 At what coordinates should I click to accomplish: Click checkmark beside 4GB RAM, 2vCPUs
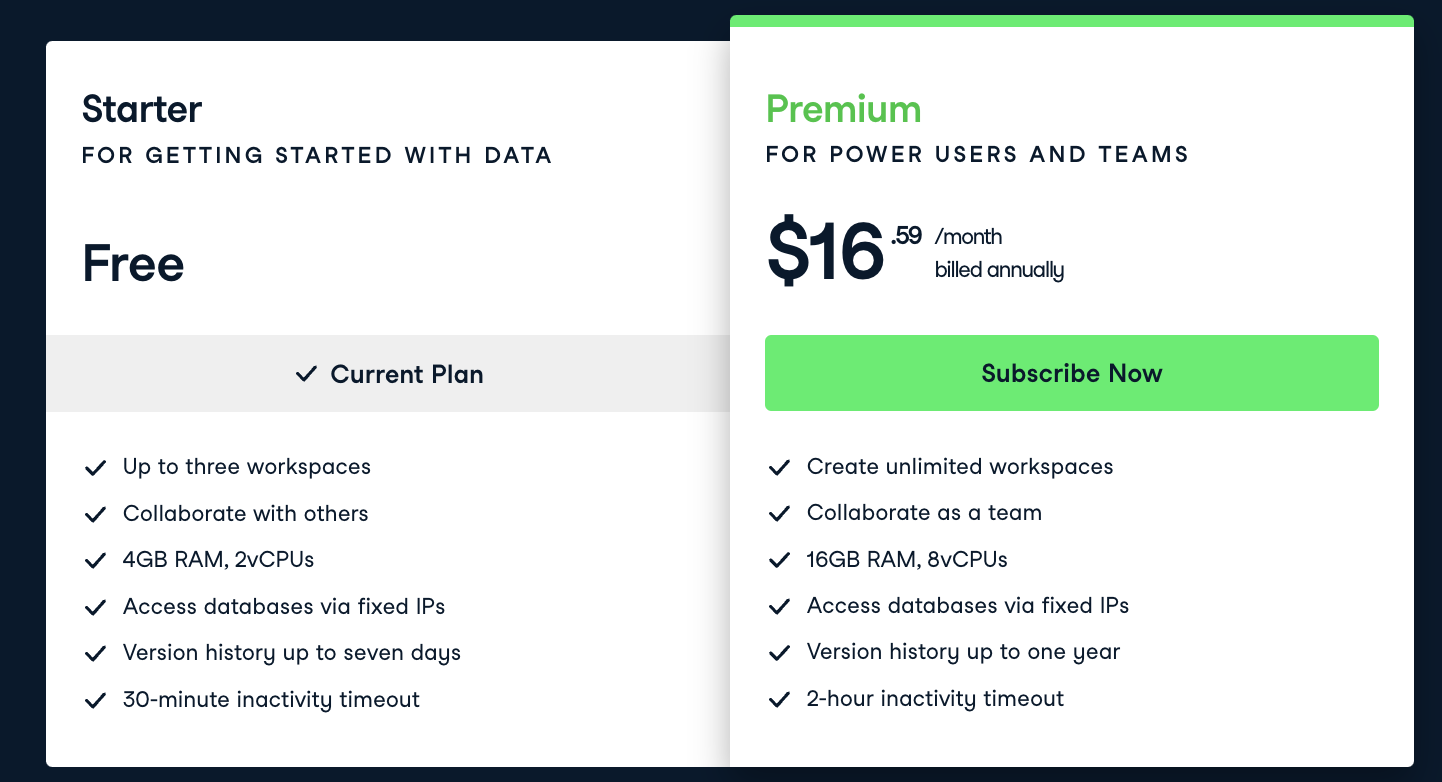click(x=95, y=560)
